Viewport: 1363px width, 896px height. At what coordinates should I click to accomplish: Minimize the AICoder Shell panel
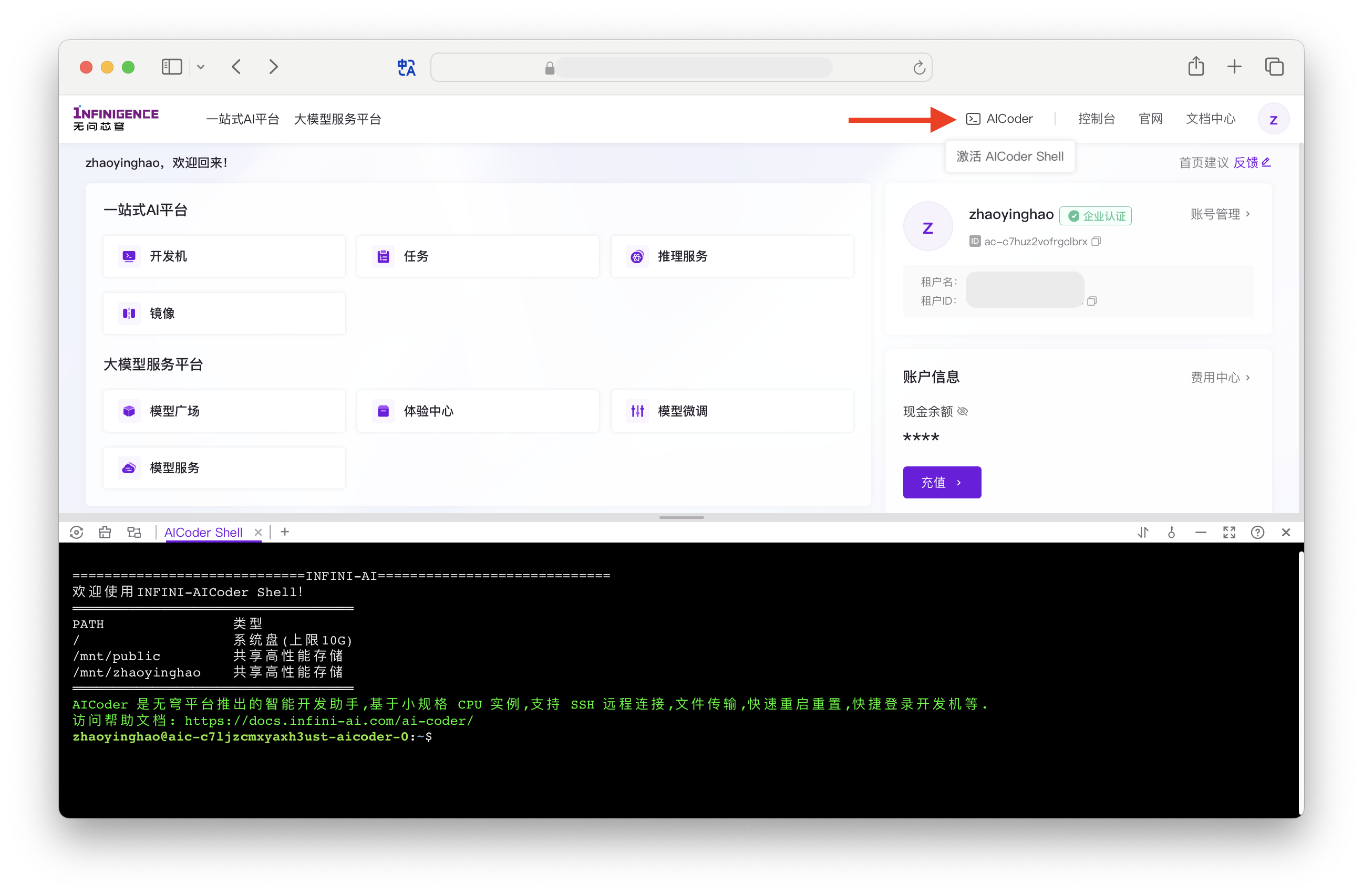click(x=1200, y=533)
